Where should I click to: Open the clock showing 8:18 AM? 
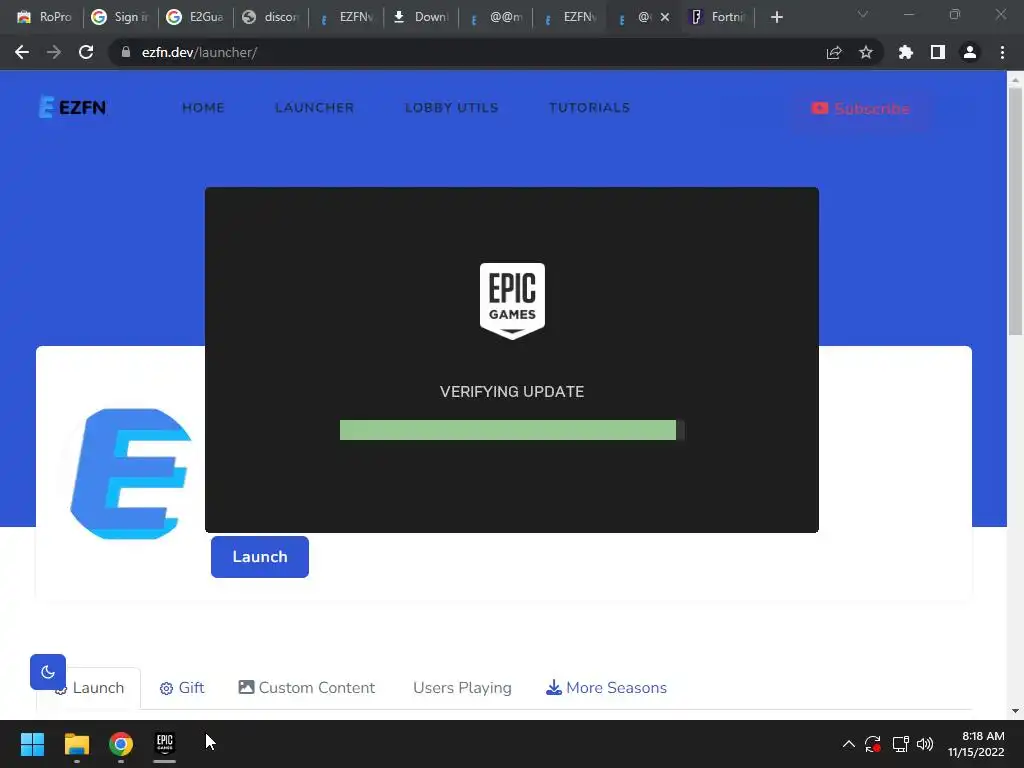[976, 744]
